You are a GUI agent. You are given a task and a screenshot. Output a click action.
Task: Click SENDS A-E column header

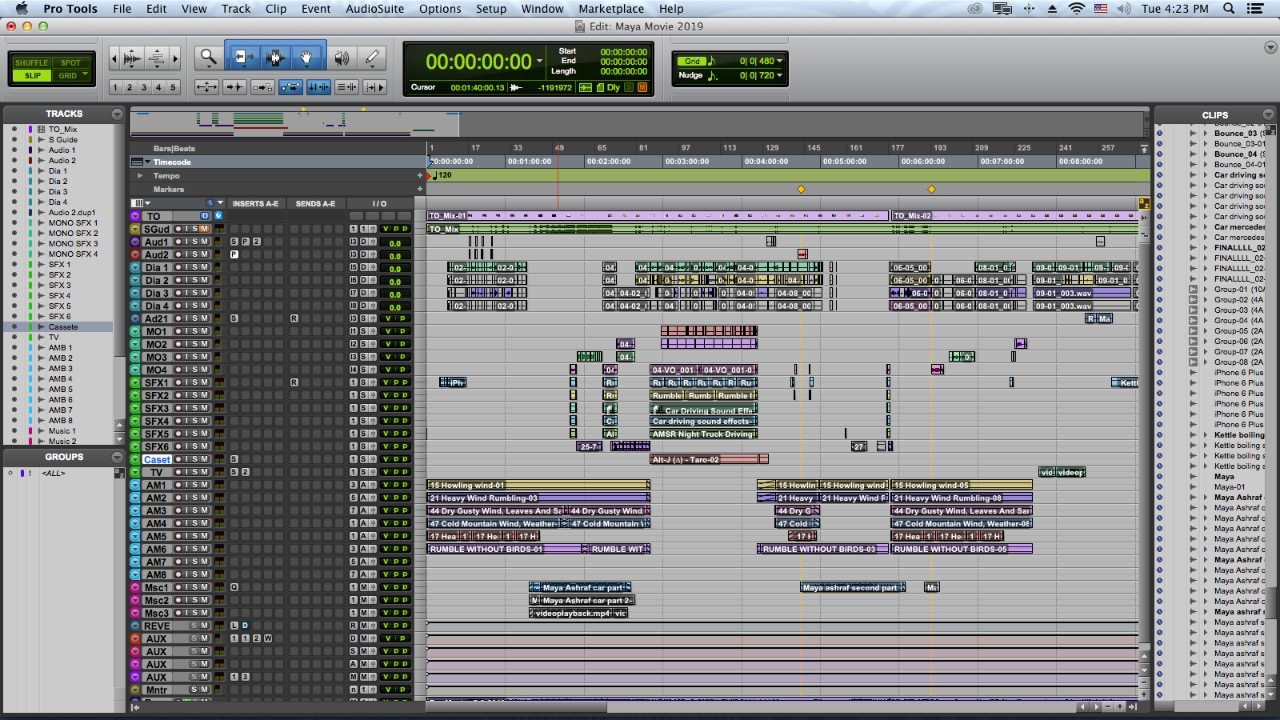tap(316, 204)
